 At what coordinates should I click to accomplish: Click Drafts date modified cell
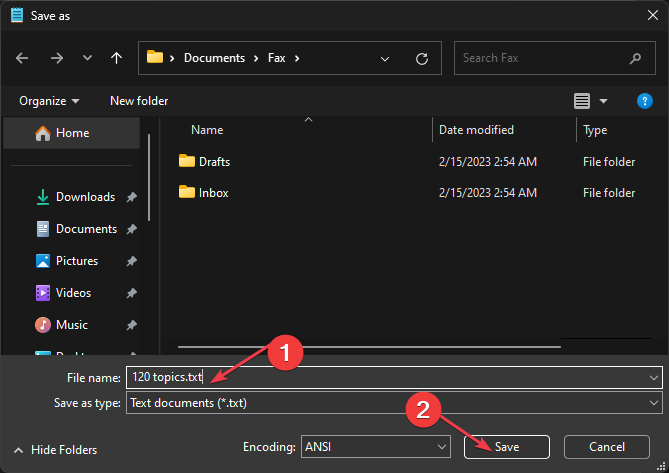click(x=488, y=162)
